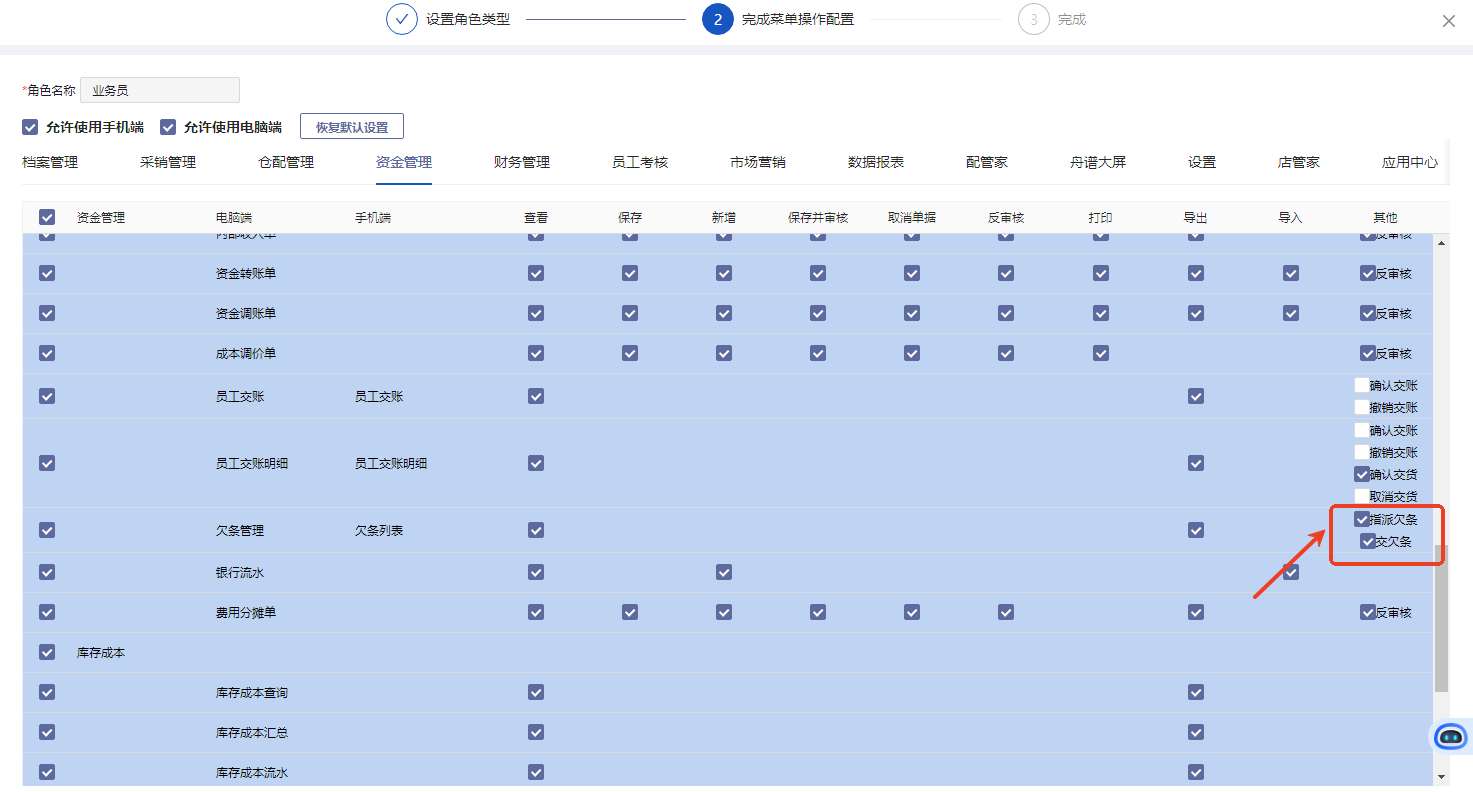Viewport: 1473px width, 792px height.
Task: Toggle 允许使用手机端 checkbox
Action: pos(30,127)
